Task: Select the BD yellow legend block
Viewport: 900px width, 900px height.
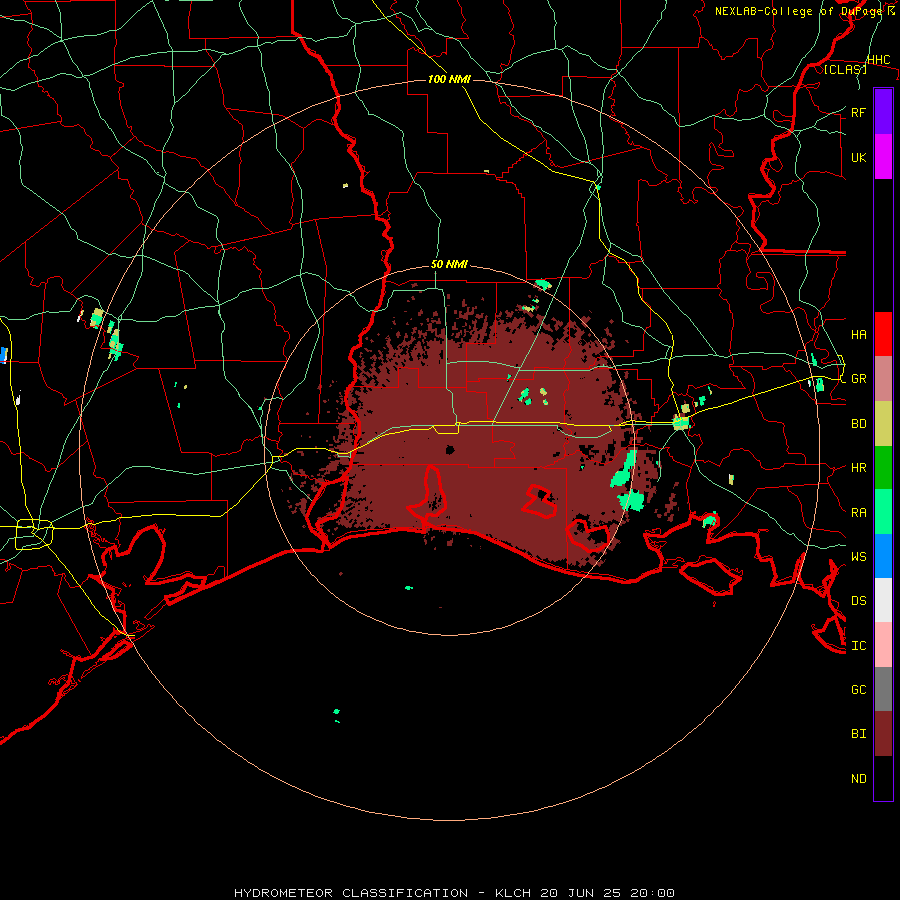Action: 883,424
